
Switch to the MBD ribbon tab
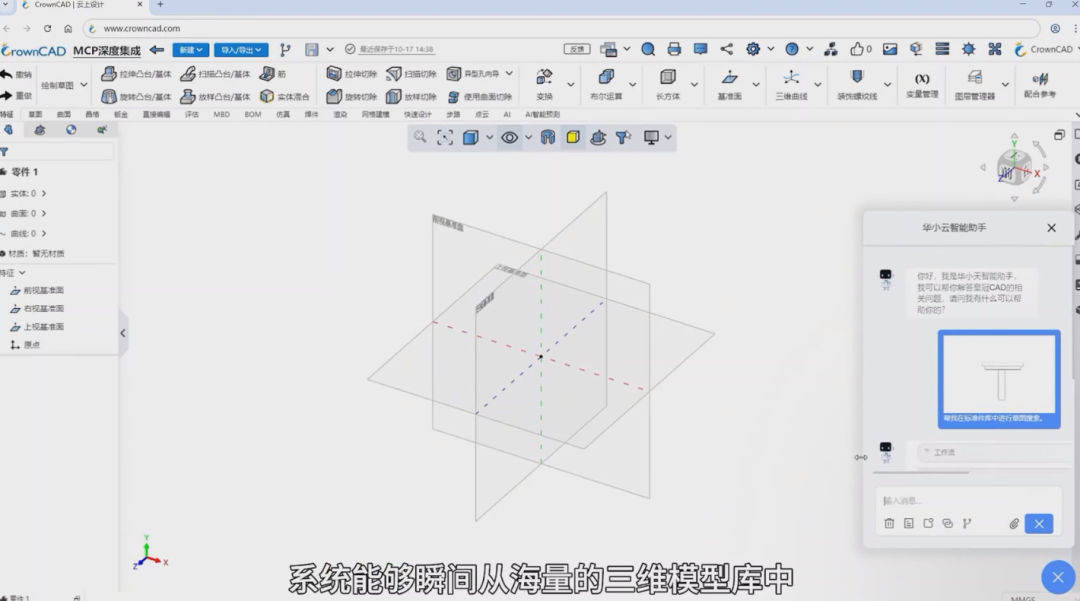click(221, 114)
